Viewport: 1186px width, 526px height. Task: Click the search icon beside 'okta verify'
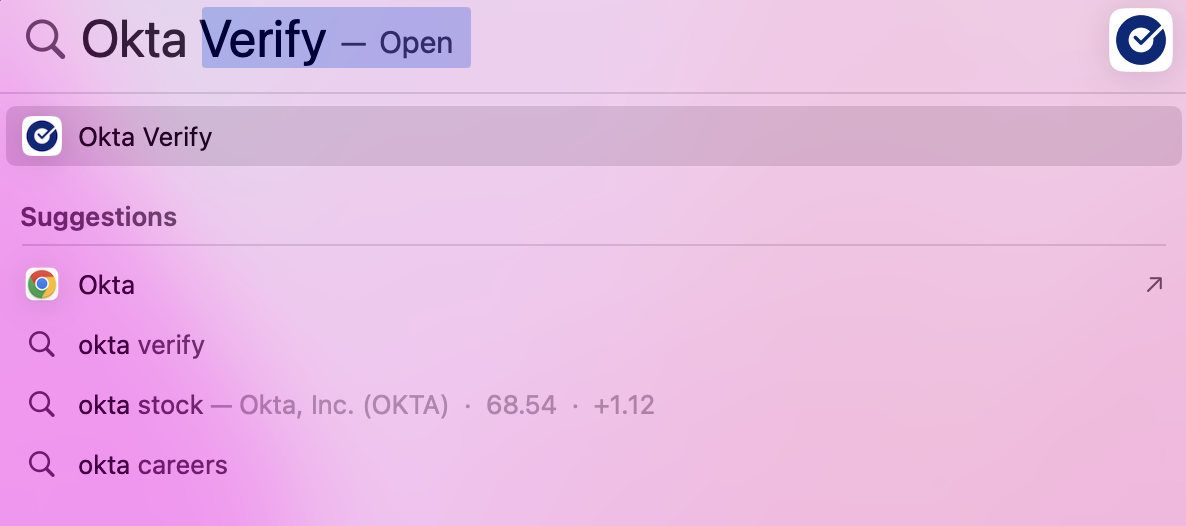coord(41,345)
